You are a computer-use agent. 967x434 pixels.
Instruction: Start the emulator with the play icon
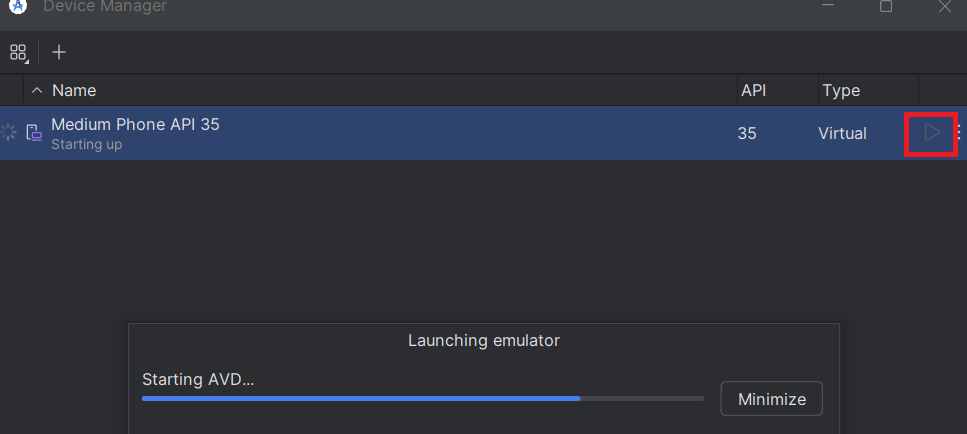932,133
